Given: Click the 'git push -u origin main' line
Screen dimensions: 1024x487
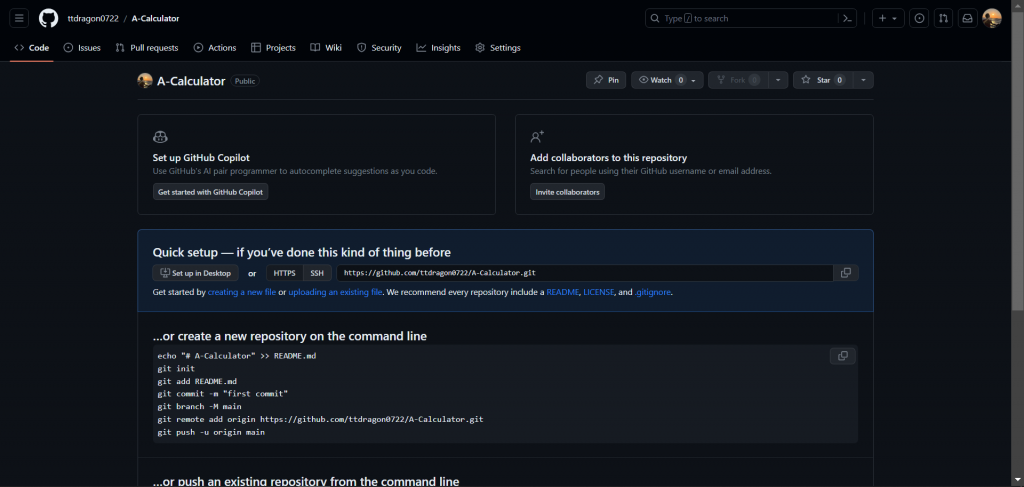Looking at the screenshot, I should (211, 432).
